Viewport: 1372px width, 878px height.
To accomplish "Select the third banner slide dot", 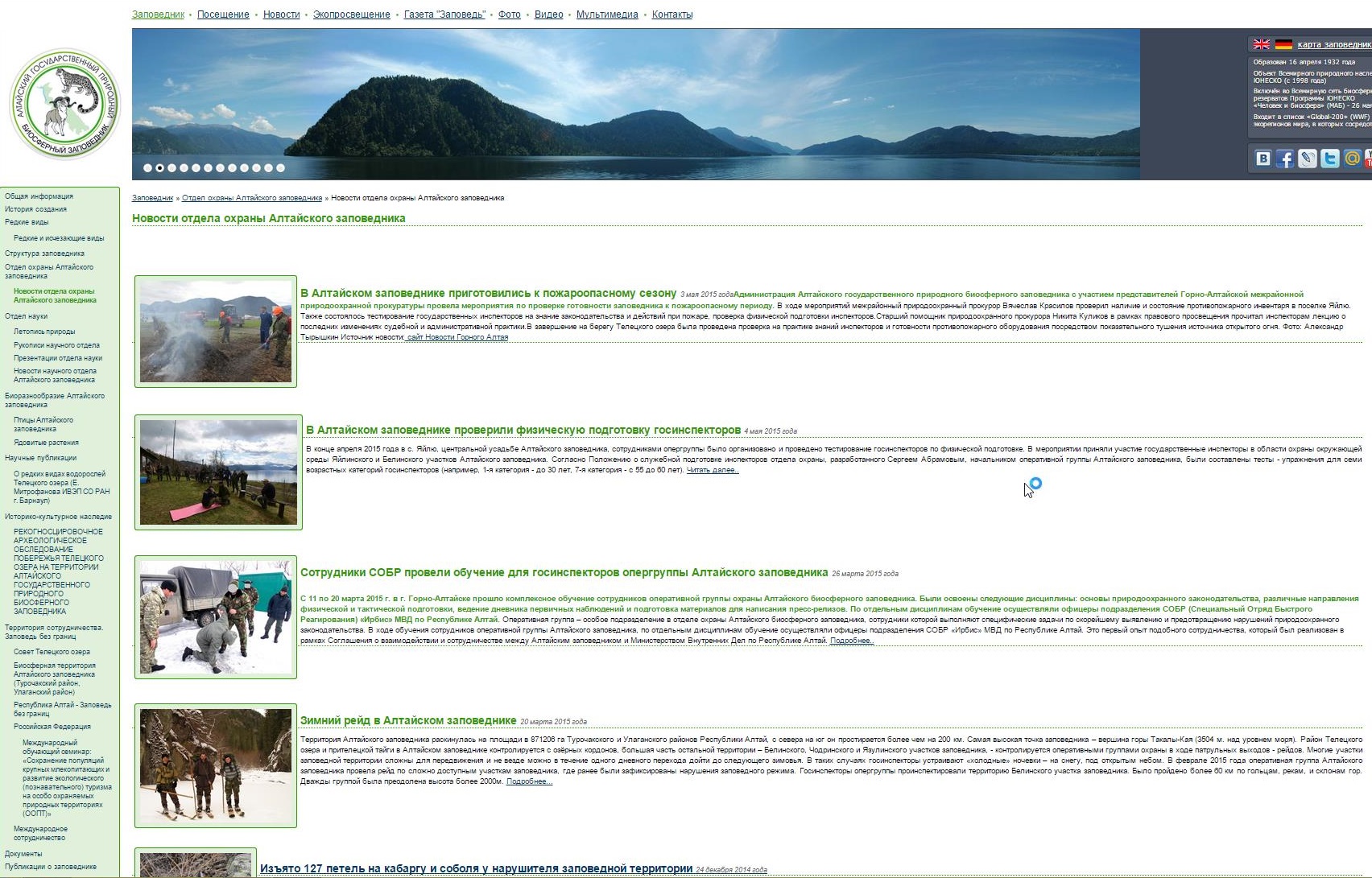I will 171,168.
